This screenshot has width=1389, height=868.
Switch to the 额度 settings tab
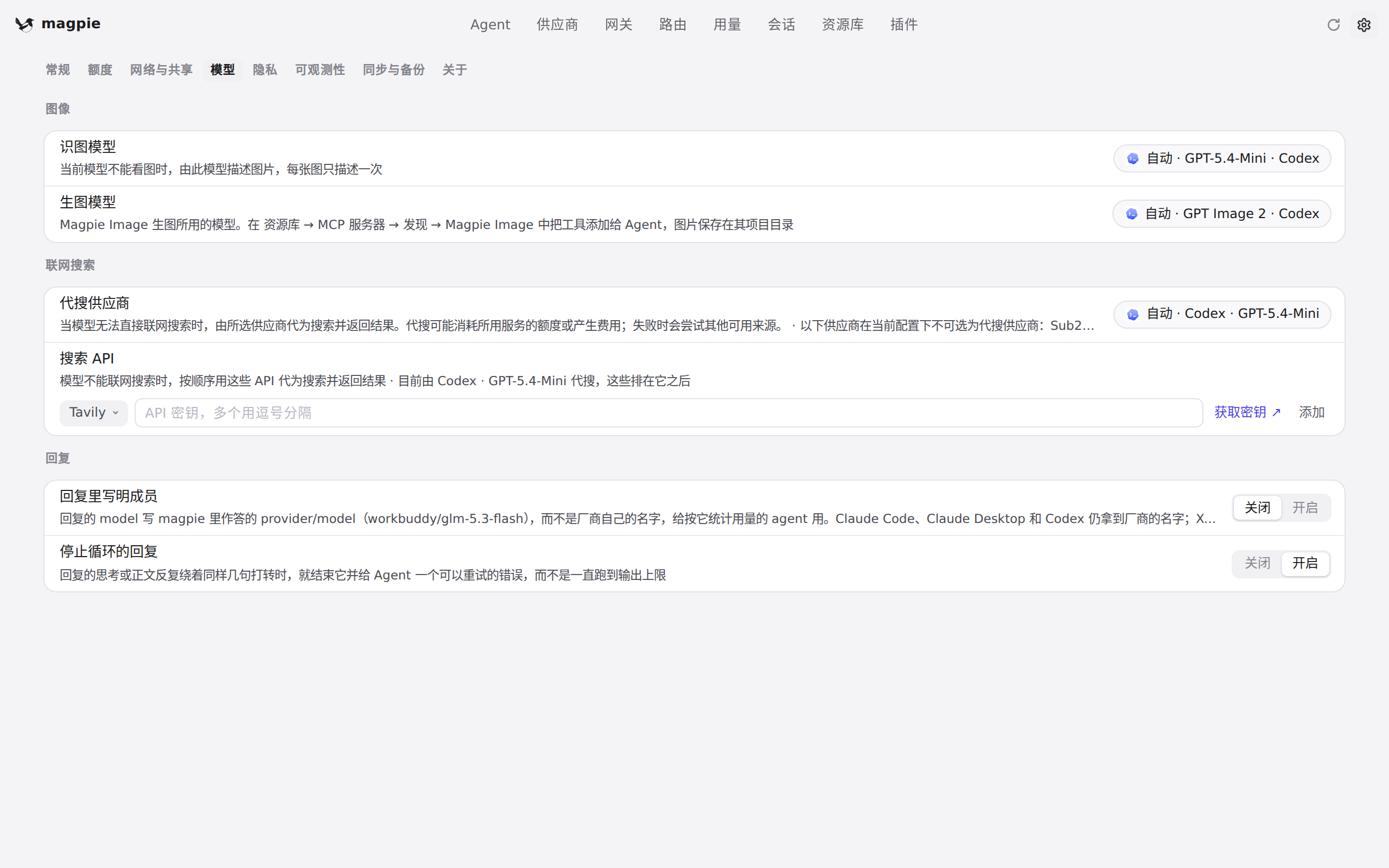coord(100,70)
